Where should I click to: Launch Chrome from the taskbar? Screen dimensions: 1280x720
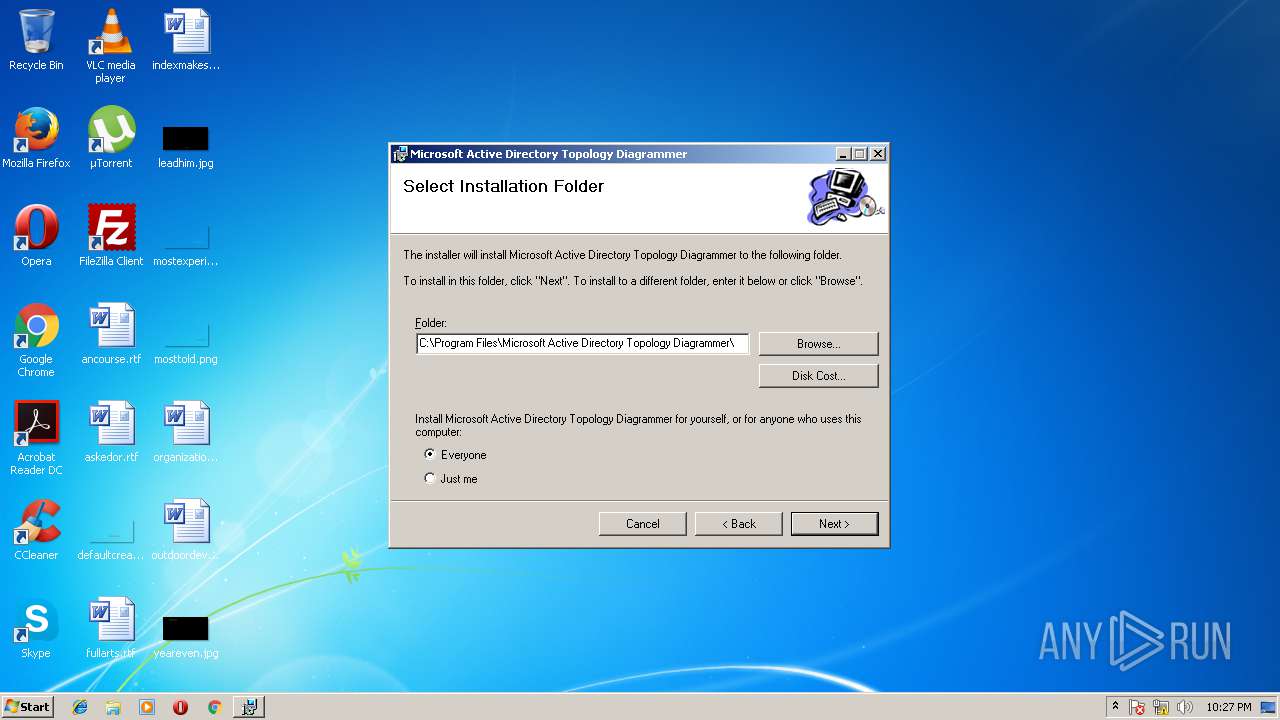(214, 707)
